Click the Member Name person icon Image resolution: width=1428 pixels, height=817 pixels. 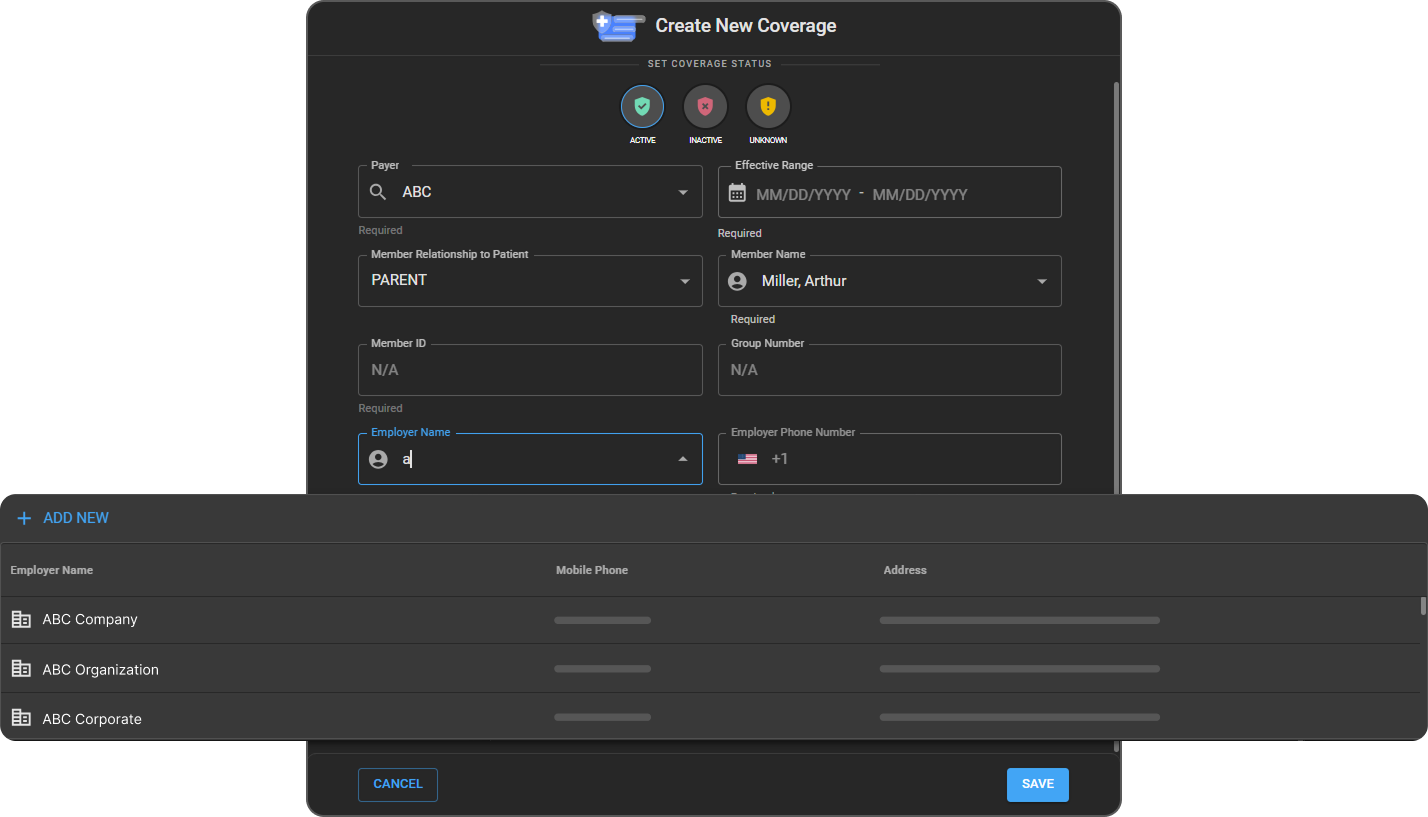[x=737, y=281]
